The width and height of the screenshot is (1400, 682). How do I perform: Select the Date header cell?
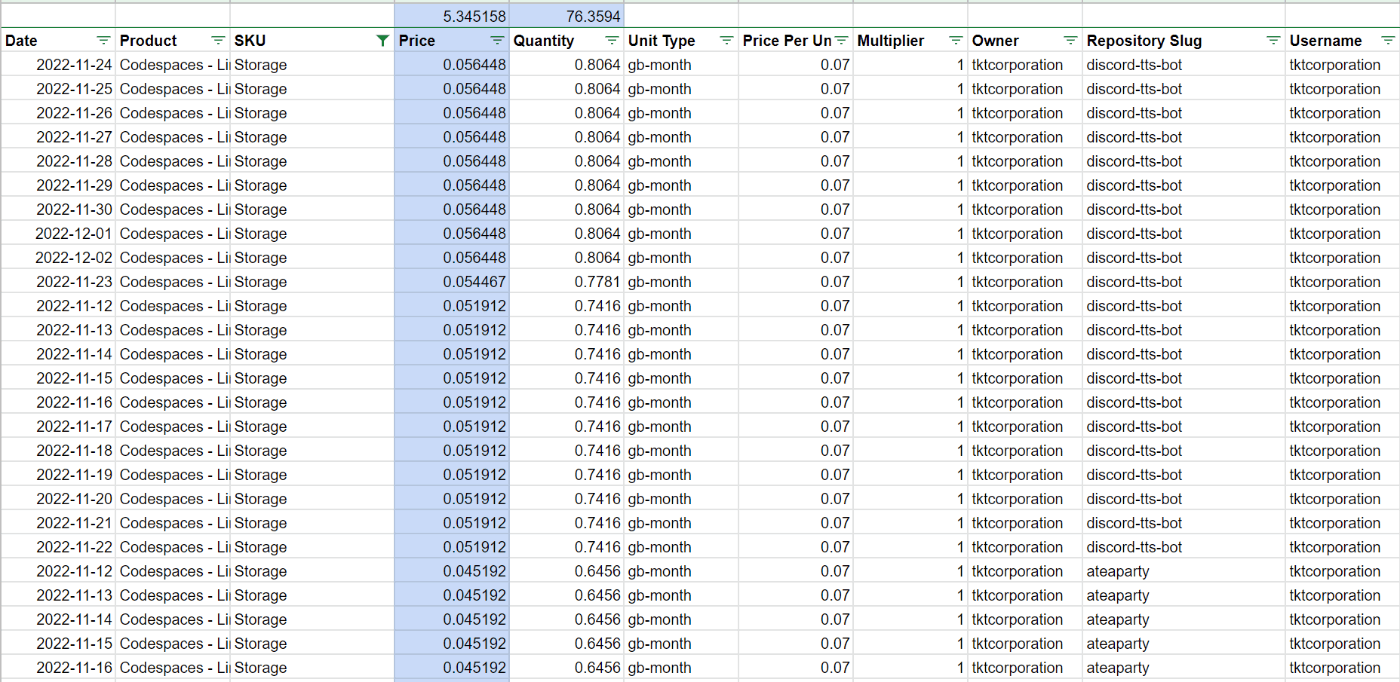point(58,41)
